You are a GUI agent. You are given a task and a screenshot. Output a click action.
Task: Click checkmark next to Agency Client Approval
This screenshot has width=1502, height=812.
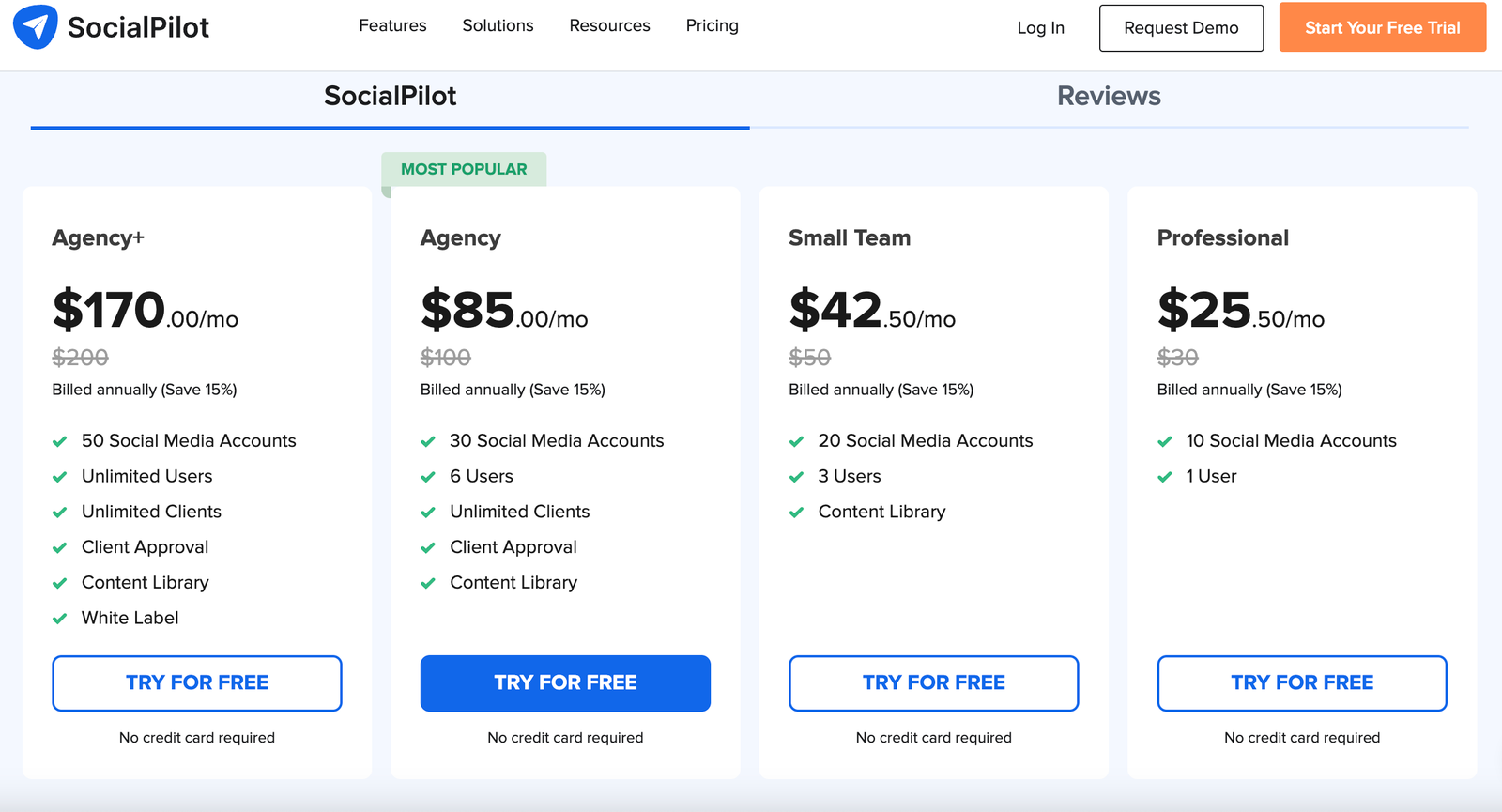pos(428,548)
